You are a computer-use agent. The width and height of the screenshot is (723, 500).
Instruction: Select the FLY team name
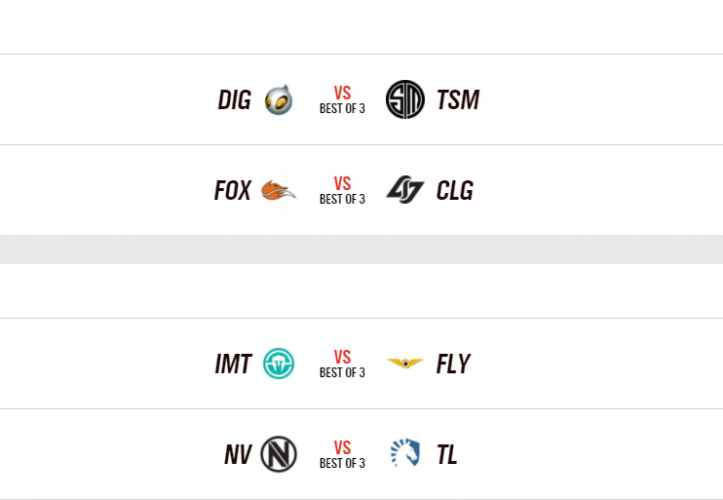453,364
